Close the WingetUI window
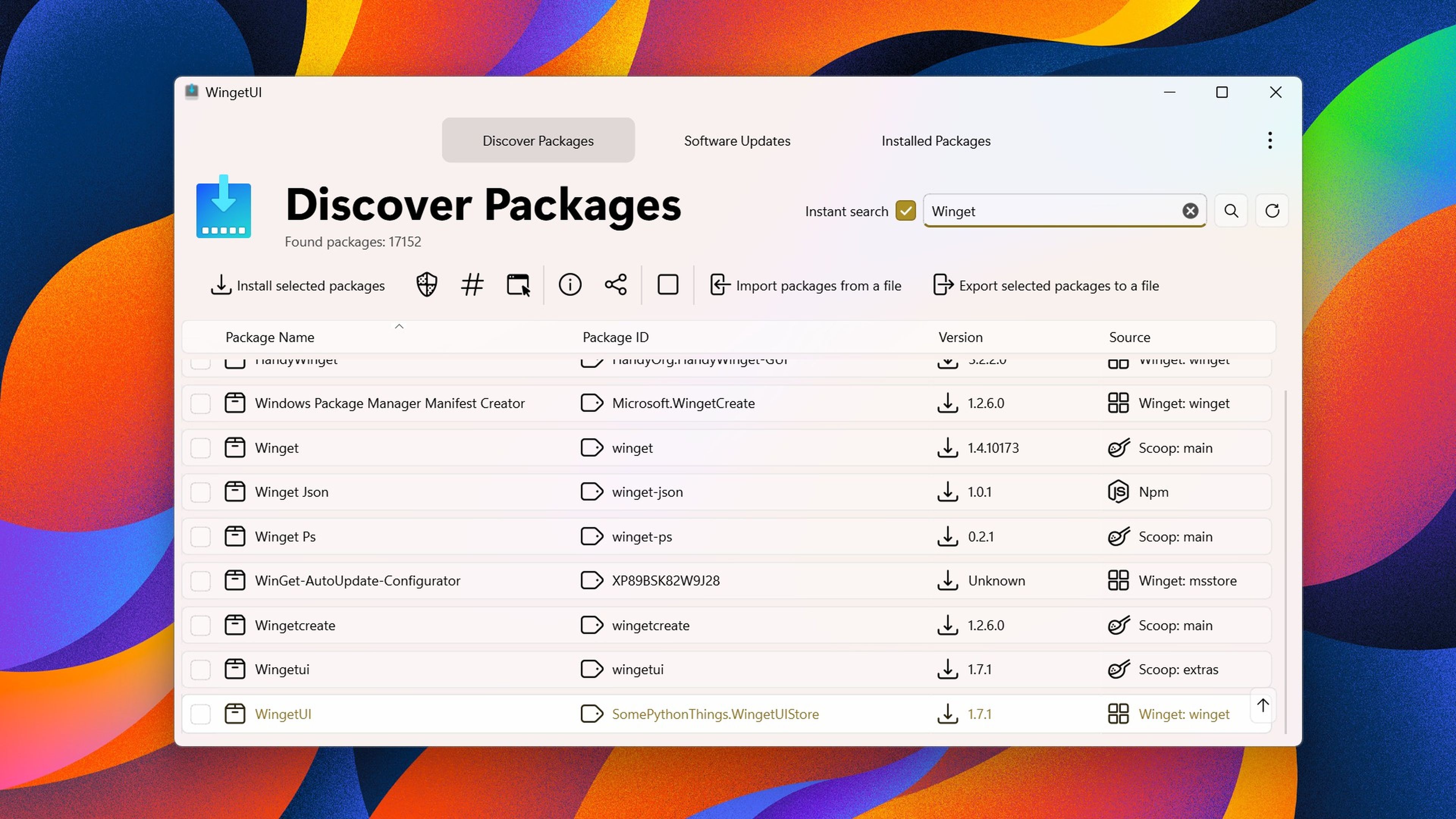The height and width of the screenshot is (819, 1456). tap(1275, 92)
